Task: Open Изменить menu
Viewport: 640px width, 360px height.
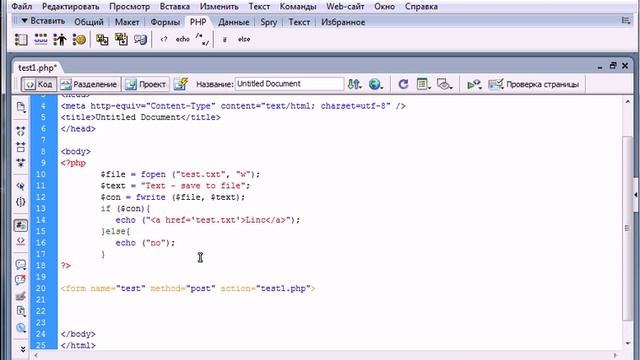Action: [x=219, y=7]
